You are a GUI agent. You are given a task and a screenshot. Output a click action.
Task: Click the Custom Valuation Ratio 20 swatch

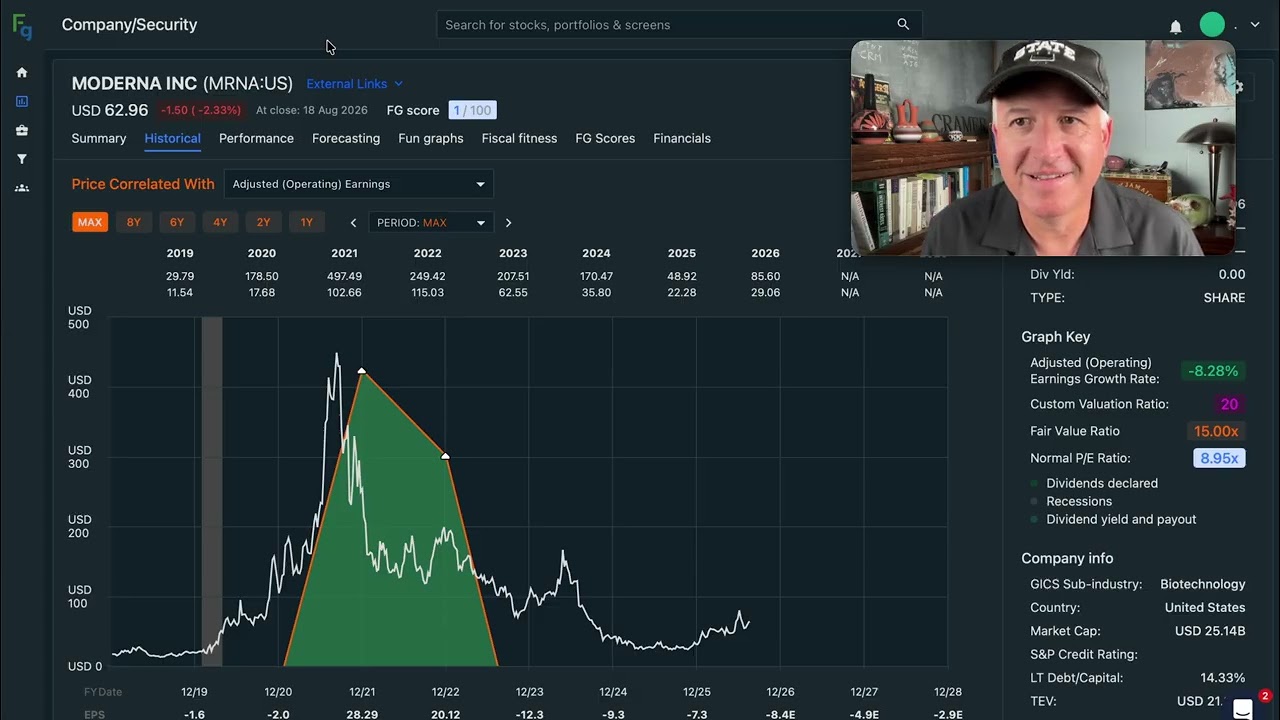coord(1229,404)
